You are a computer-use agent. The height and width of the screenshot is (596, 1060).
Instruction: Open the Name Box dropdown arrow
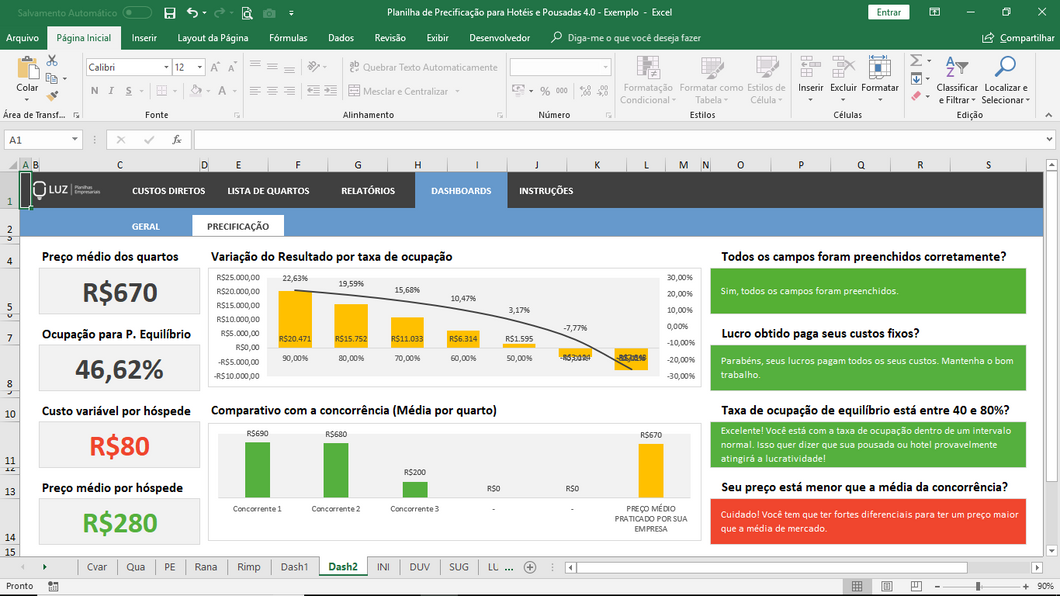pos(75,140)
